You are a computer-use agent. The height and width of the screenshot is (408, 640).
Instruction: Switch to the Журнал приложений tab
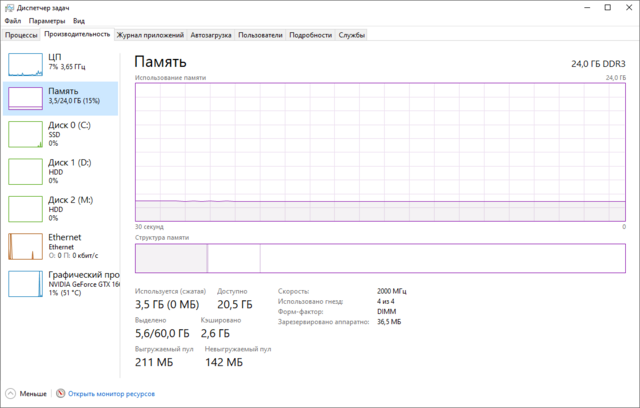click(150, 34)
